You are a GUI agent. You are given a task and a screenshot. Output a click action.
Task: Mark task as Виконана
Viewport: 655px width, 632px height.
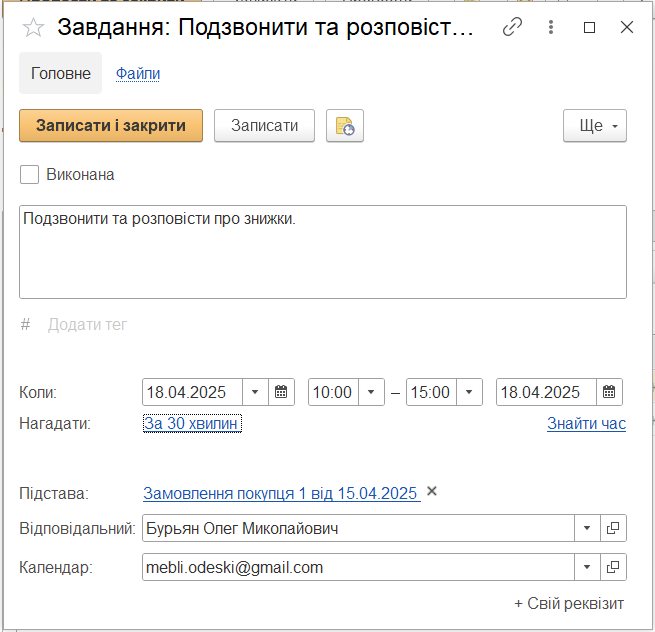point(29,175)
